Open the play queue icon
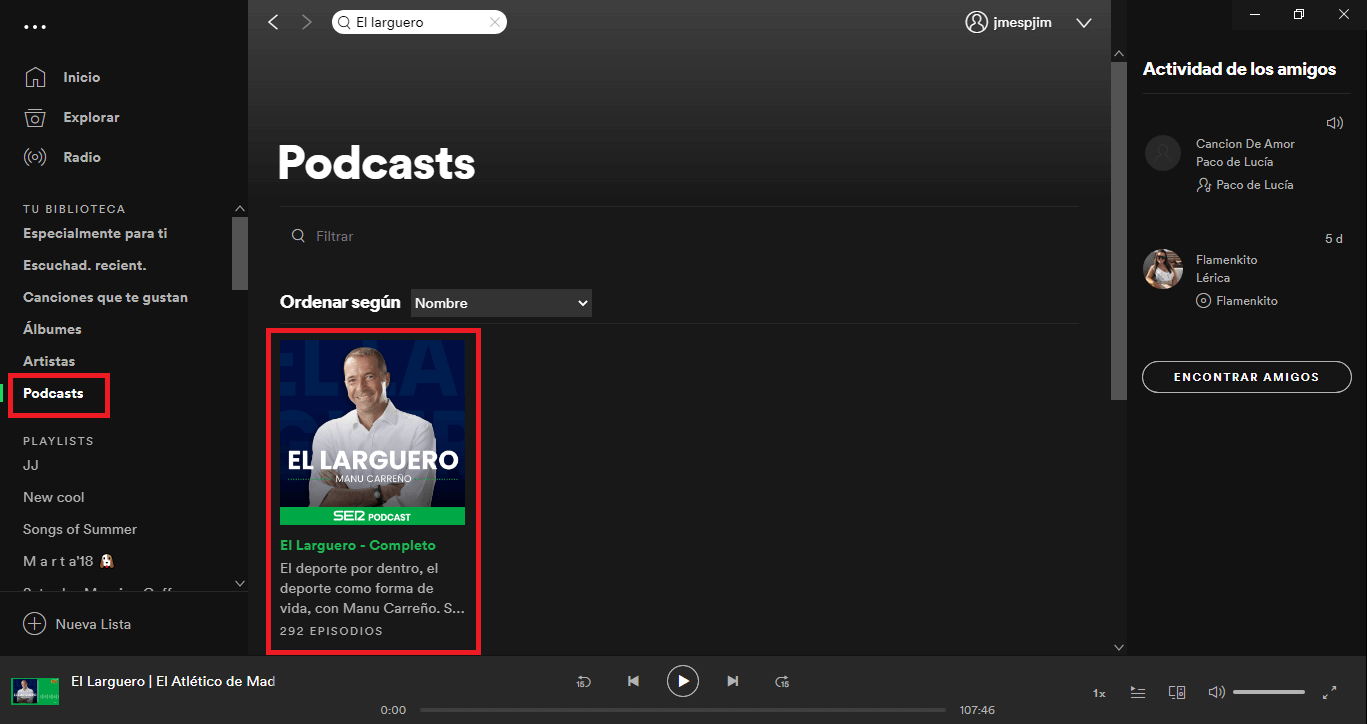The width and height of the screenshot is (1367, 724). point(1137,692)
